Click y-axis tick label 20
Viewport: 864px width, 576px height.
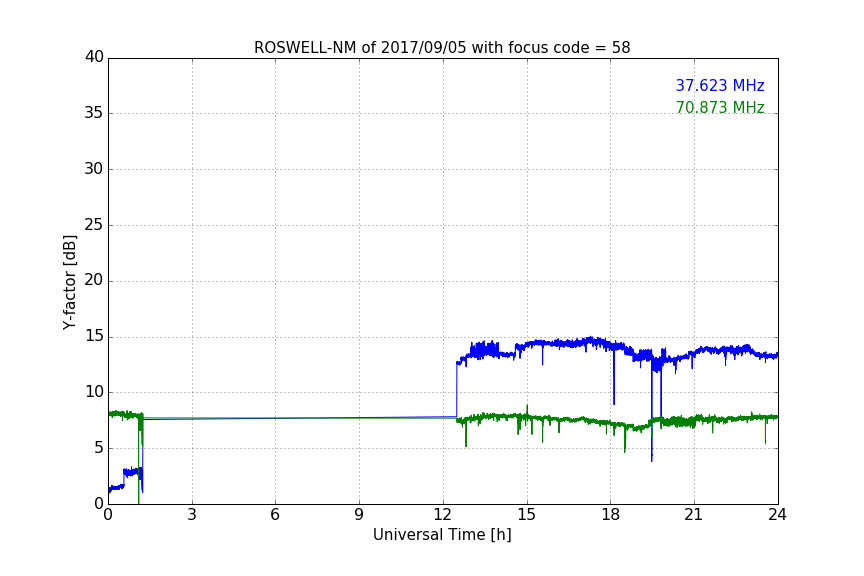94,280
